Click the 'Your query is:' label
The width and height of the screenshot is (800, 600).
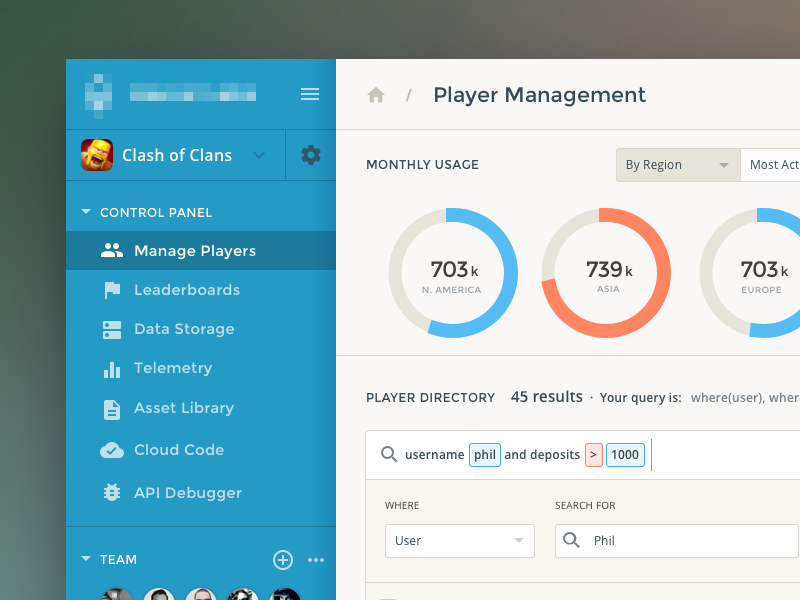(x=640, y=398)
